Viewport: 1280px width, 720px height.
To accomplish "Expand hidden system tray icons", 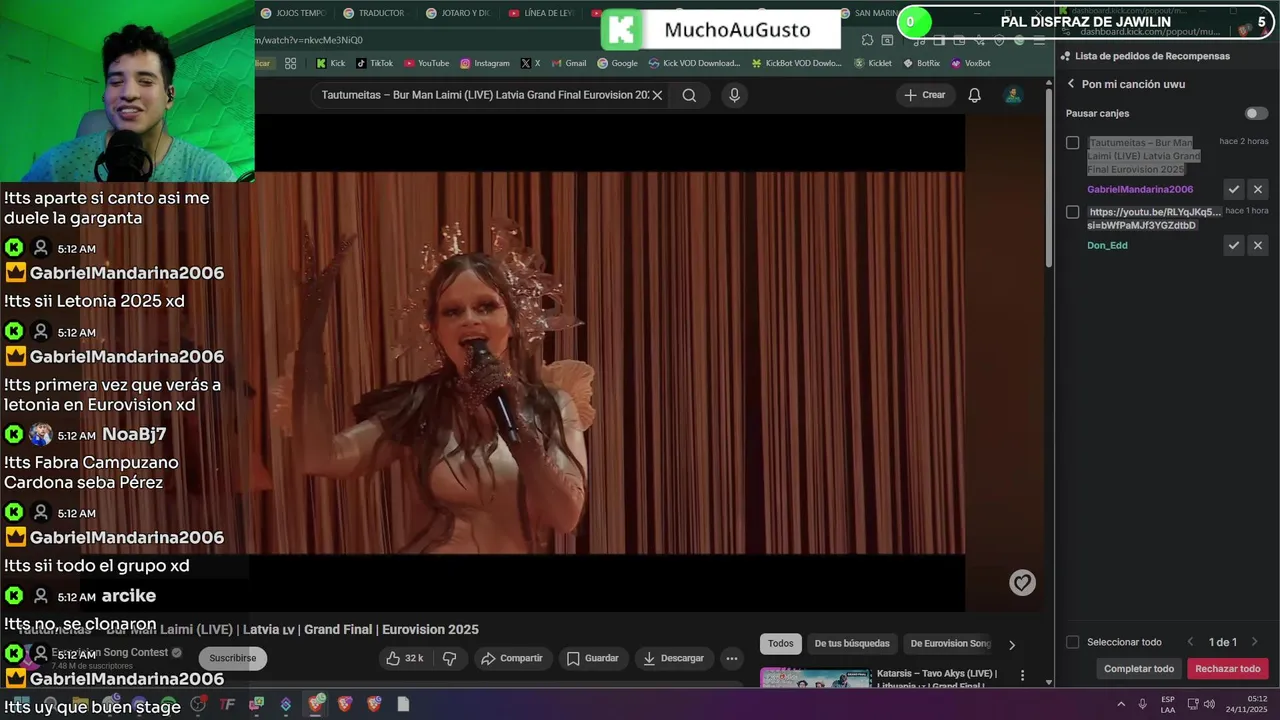I will [x=1120, y=704].
